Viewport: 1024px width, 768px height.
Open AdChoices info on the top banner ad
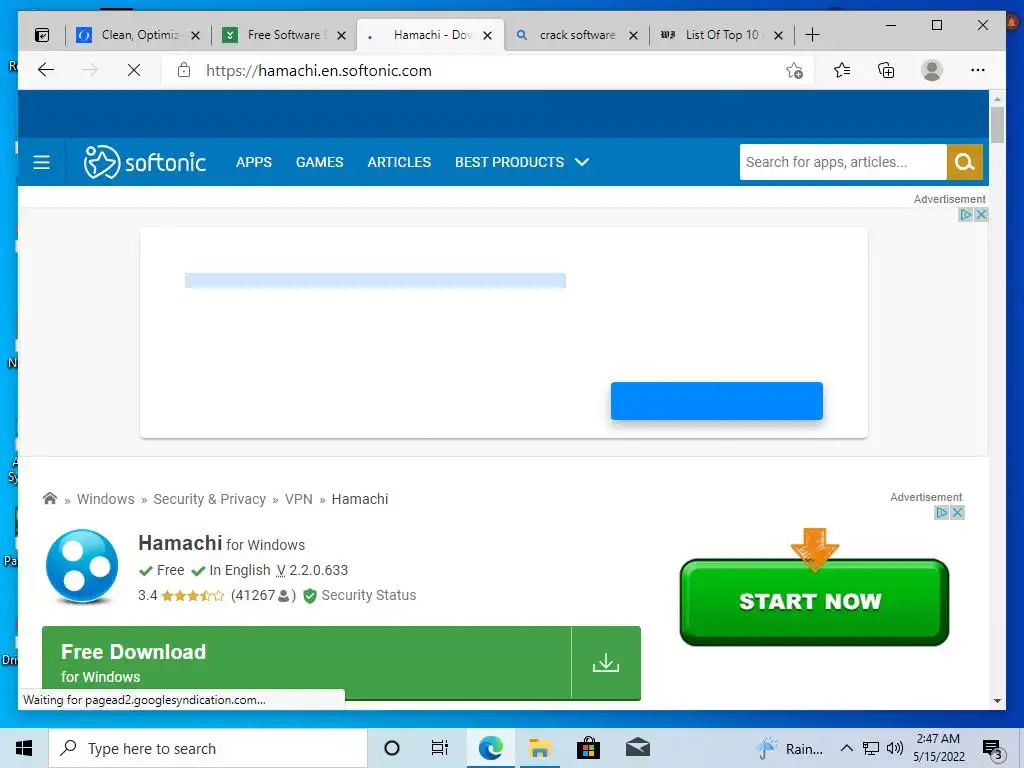pyautogui.click(x=966, y=215)
